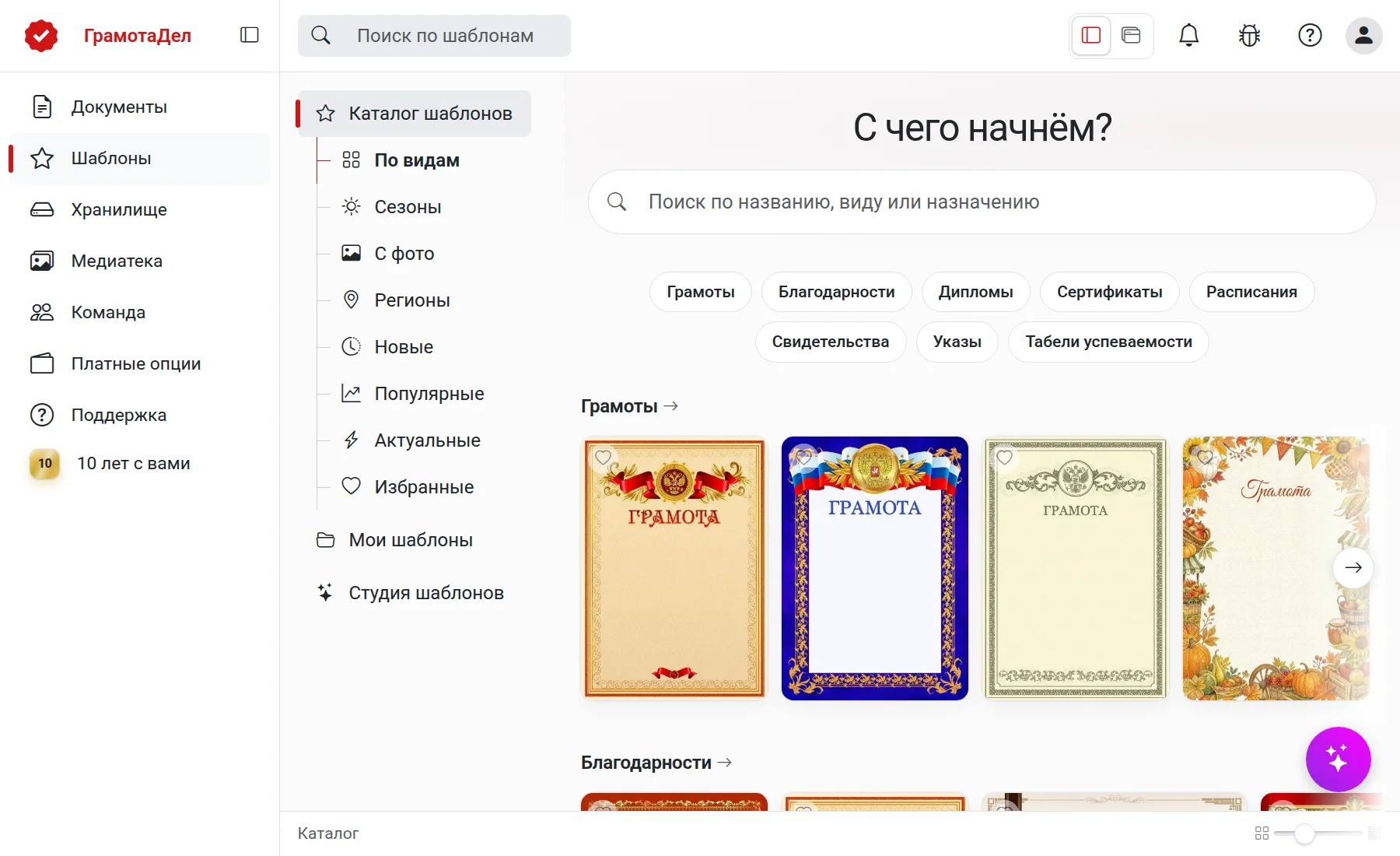The width and height of the screenshot is (1400, 856).
Task: Open the bug report icon
Action: tap(1249, 36)
